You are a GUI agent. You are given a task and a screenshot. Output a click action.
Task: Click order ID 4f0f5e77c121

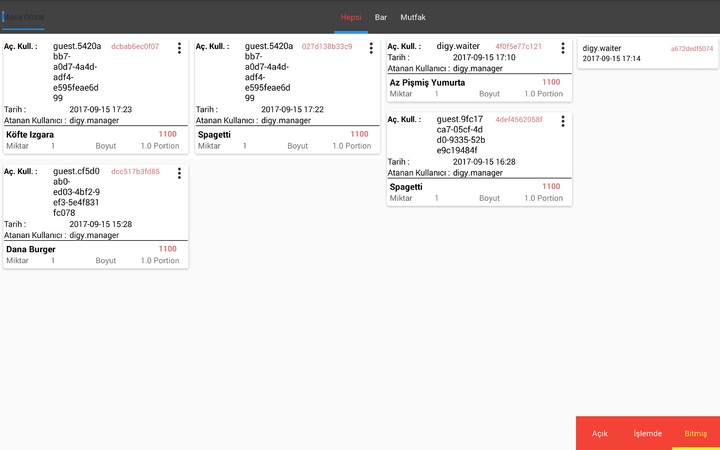pos(518,46)
